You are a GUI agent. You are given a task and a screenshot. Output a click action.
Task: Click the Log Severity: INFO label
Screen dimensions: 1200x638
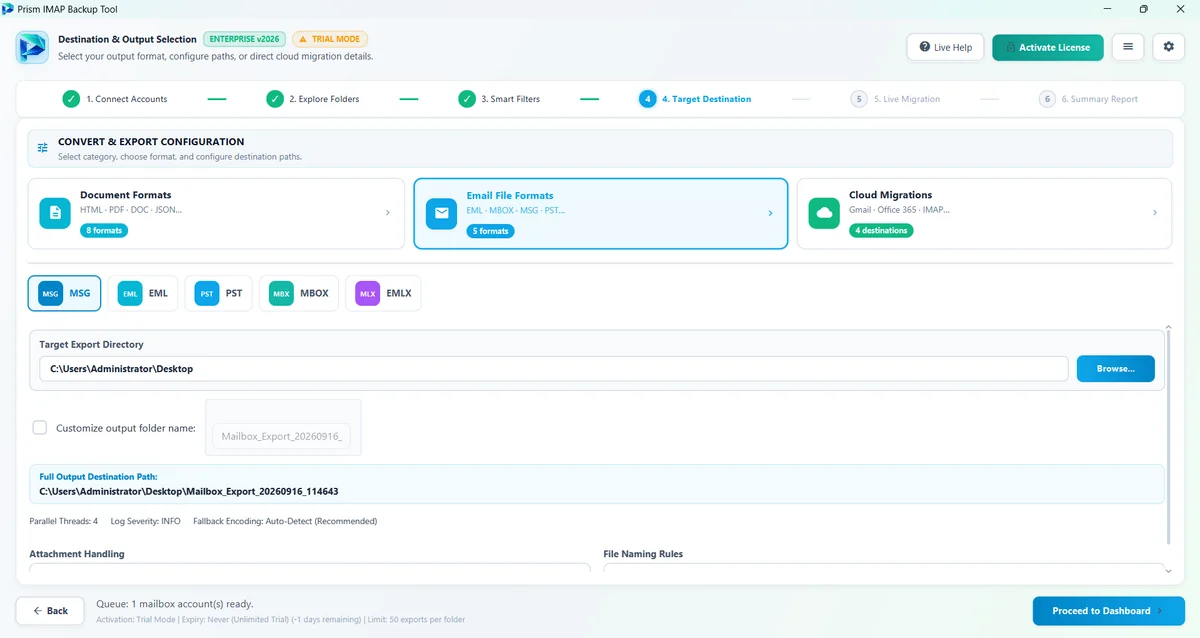click(145, 521)
